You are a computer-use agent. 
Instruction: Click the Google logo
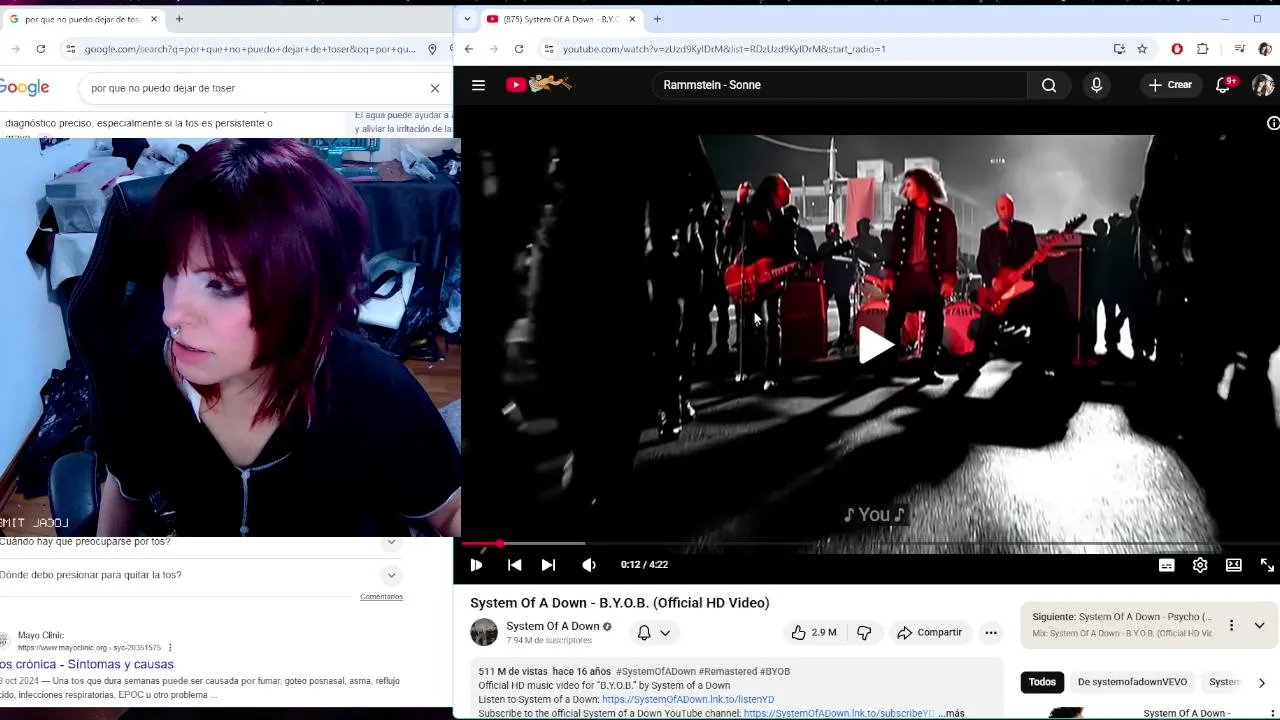(24, 88)
